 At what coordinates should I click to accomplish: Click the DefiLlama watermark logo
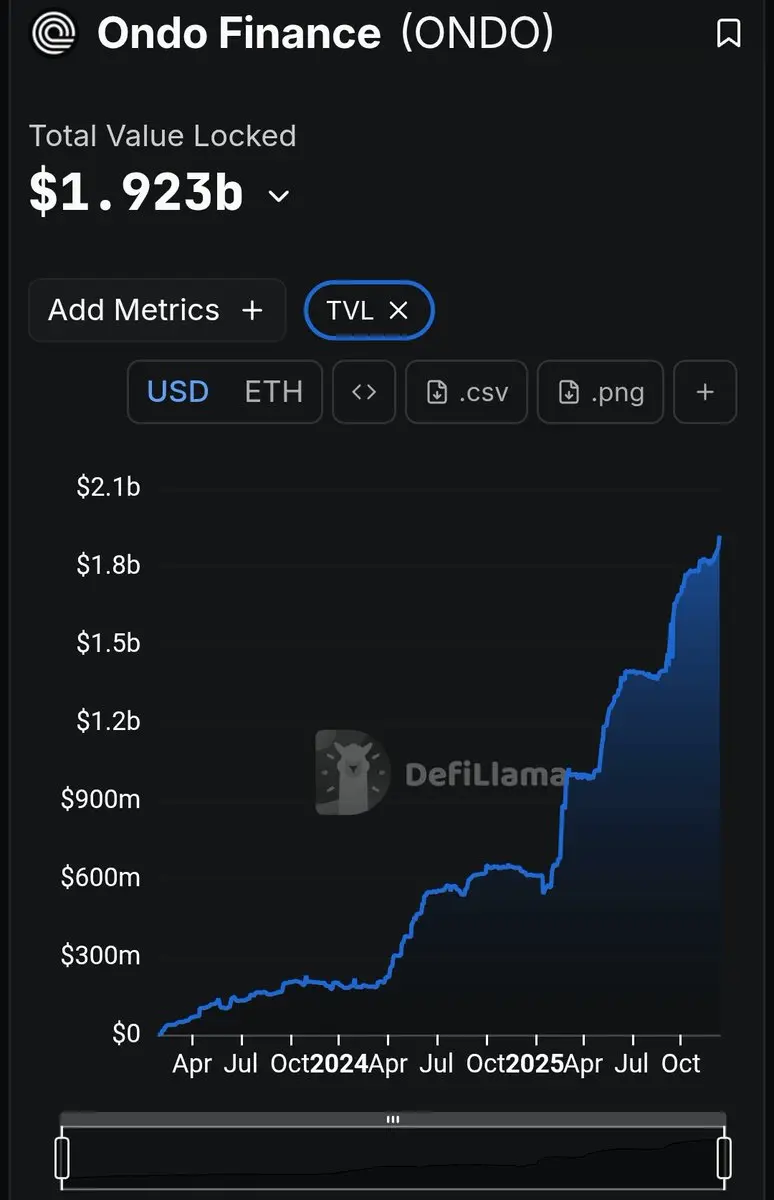pos(440,772)
